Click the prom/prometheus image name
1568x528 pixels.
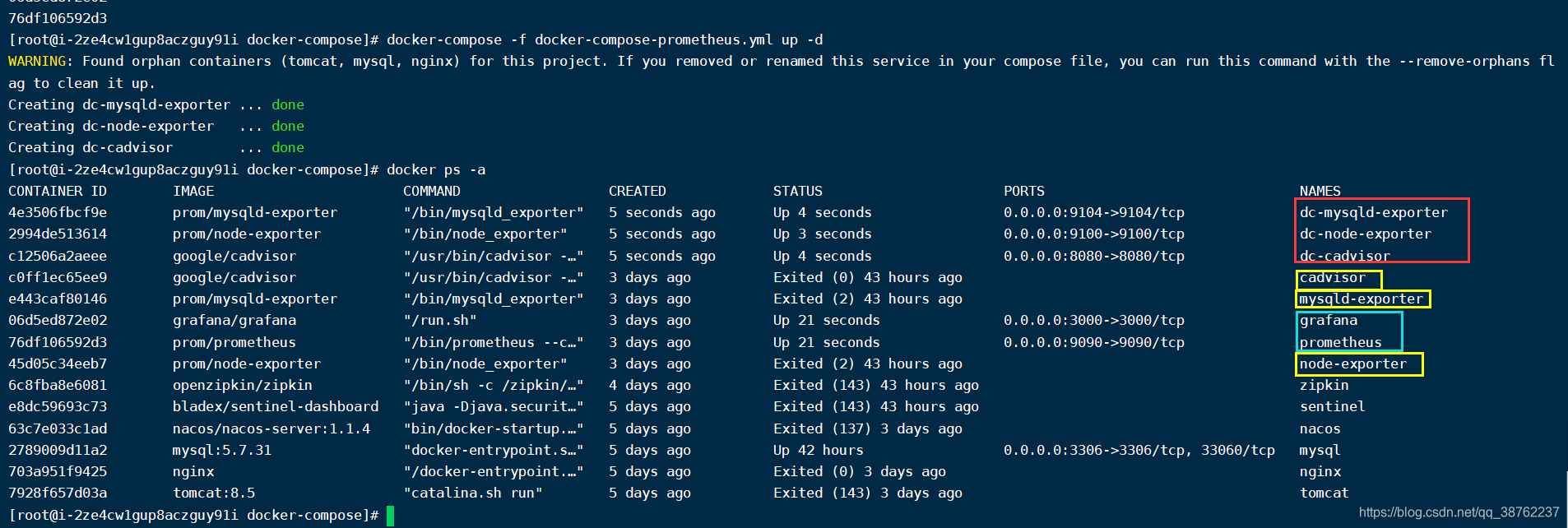click(234, 342)
